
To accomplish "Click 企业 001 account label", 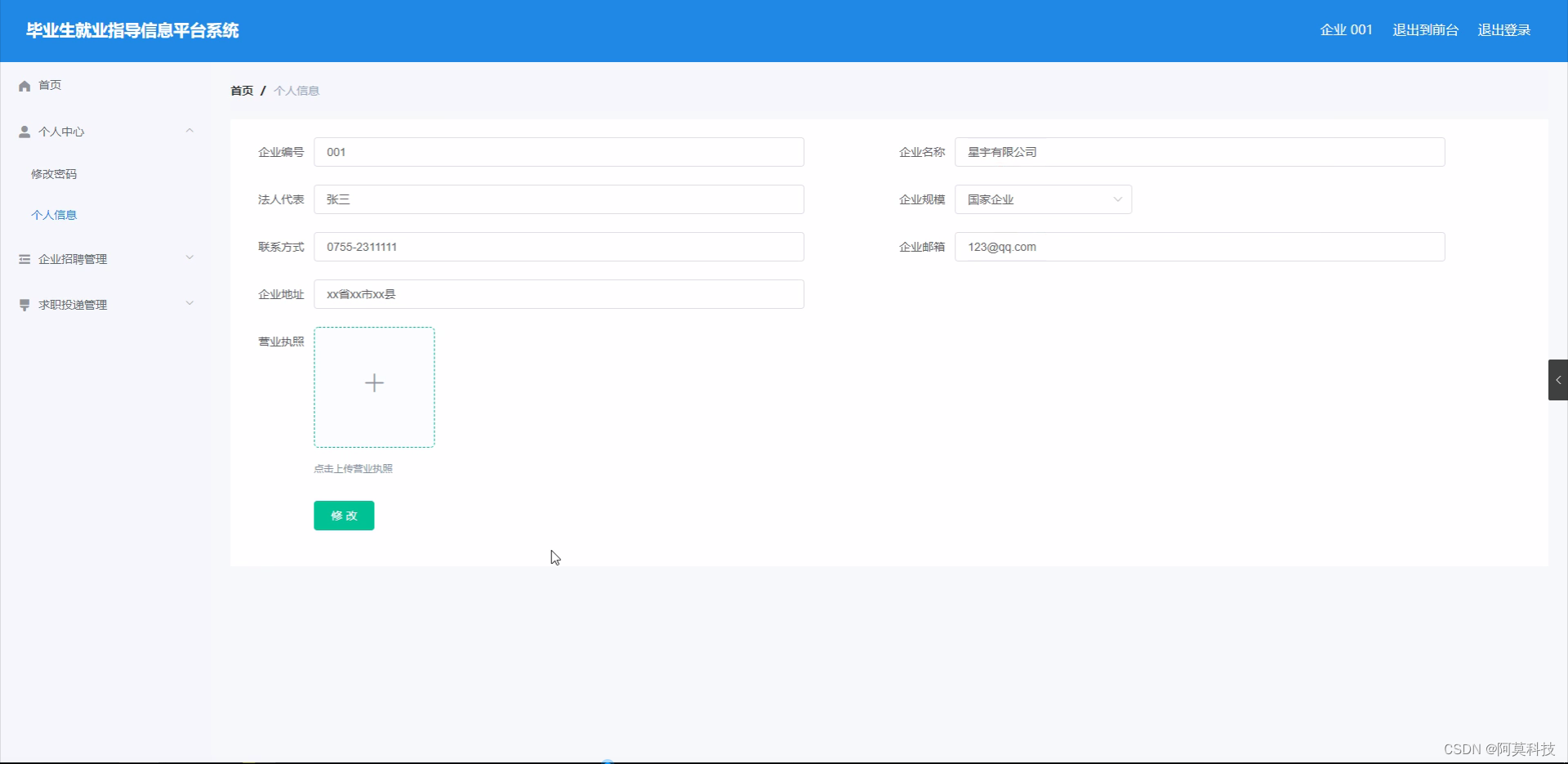I will click(x=1345, y=29).
